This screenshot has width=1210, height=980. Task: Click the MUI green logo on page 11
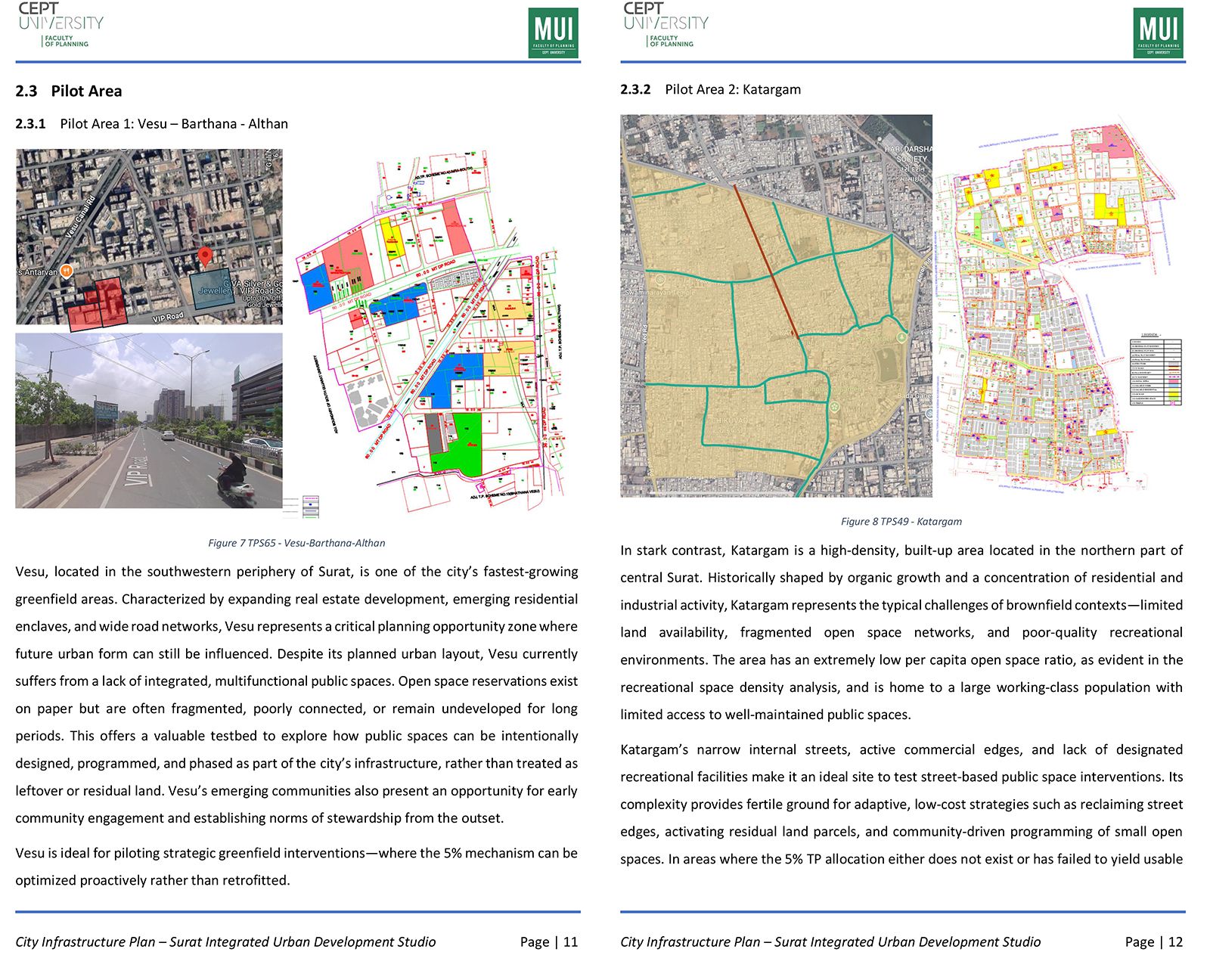click(554, 33)
